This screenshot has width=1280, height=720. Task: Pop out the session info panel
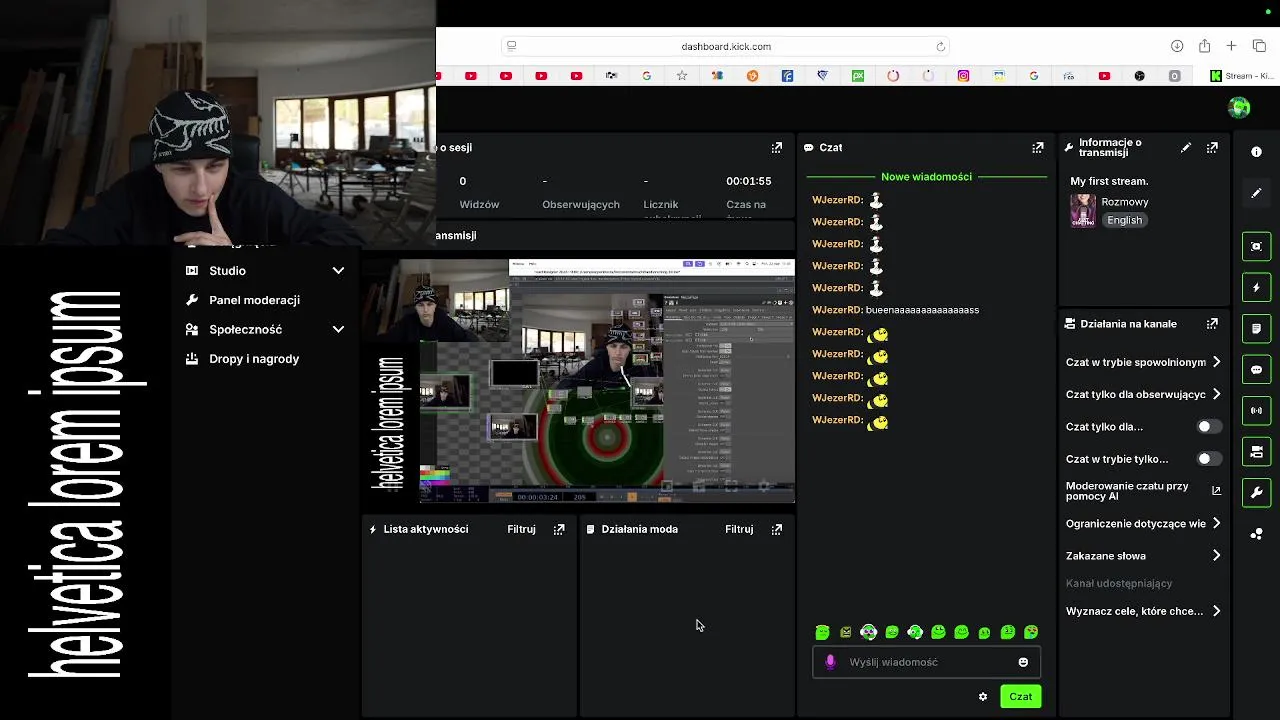[777, 148]
